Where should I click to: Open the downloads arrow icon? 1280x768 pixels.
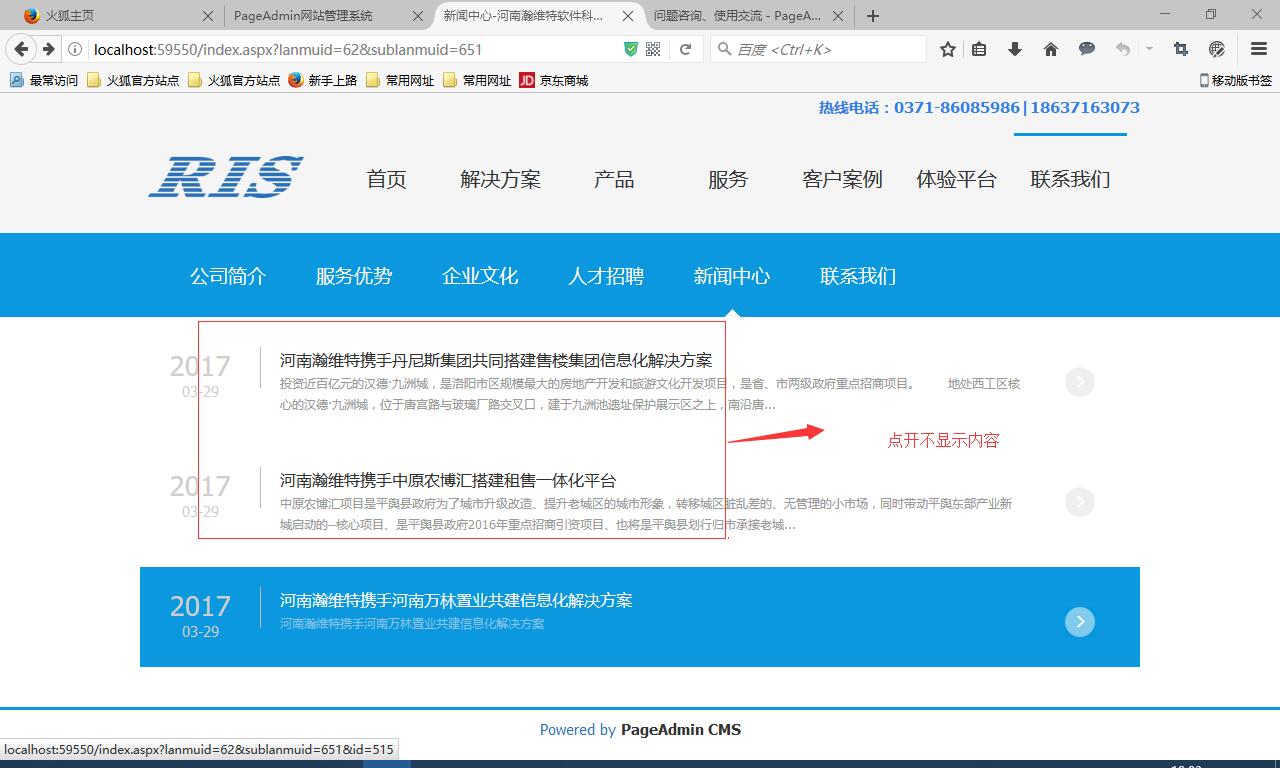click(1015, 49)
